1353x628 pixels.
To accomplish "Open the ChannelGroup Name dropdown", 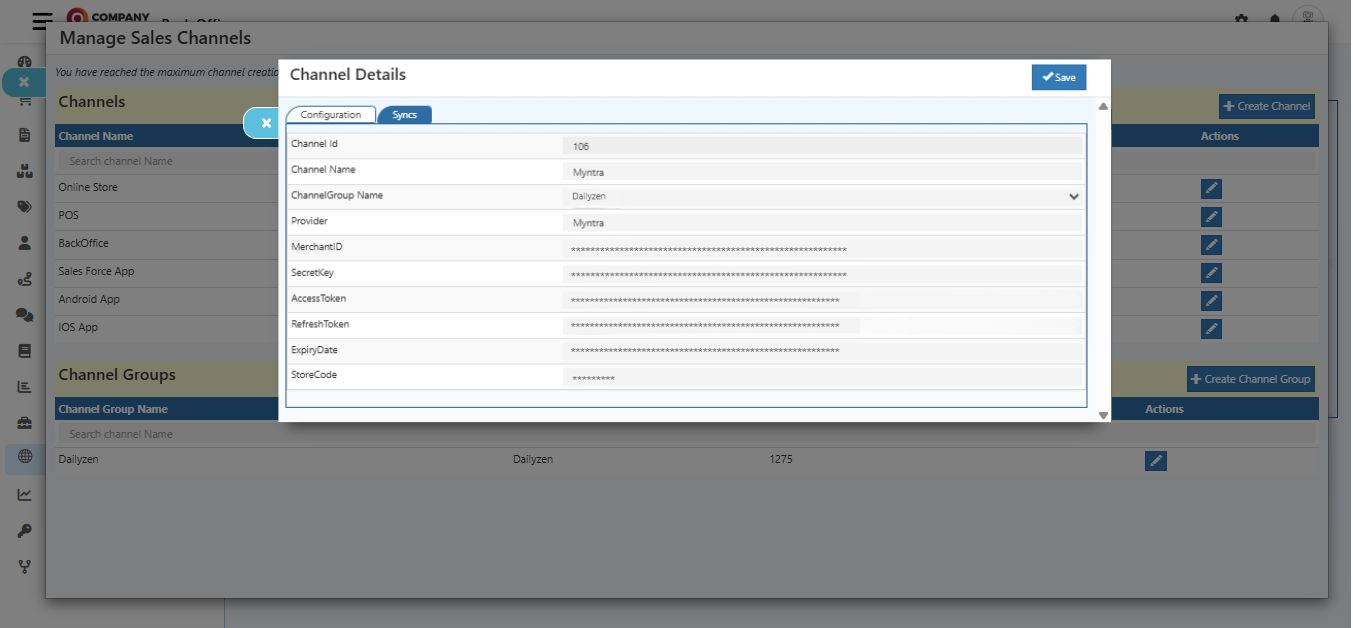I will [1073, 196].
